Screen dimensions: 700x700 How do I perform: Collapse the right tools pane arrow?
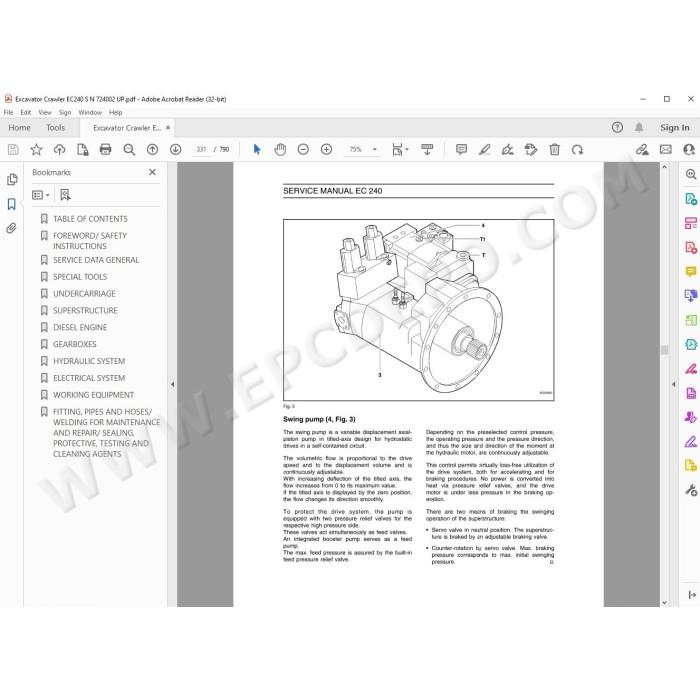[x=674, y=384]
